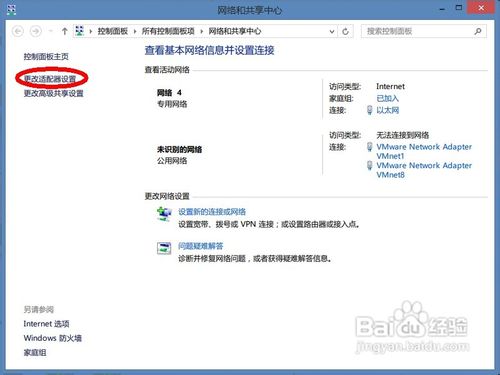Open 更改高级共享设置 link

point(53,93)
